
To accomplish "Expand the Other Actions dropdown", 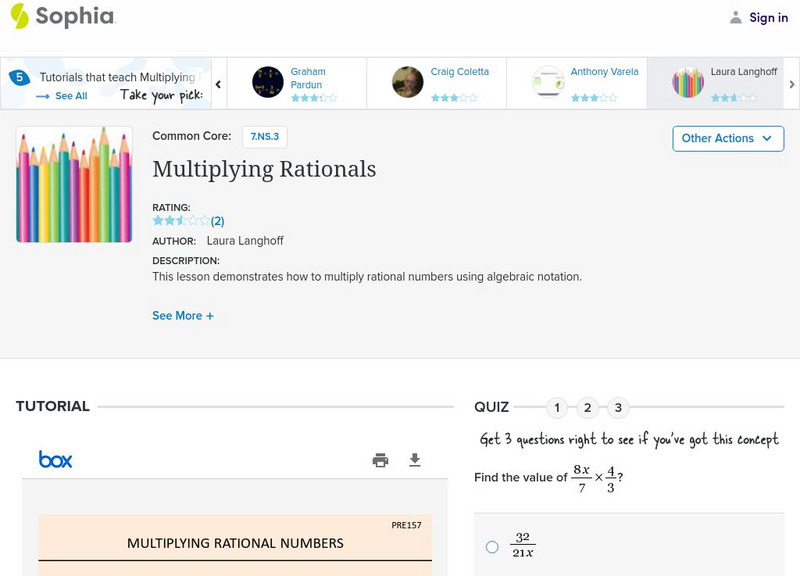I will click(728, 139).
